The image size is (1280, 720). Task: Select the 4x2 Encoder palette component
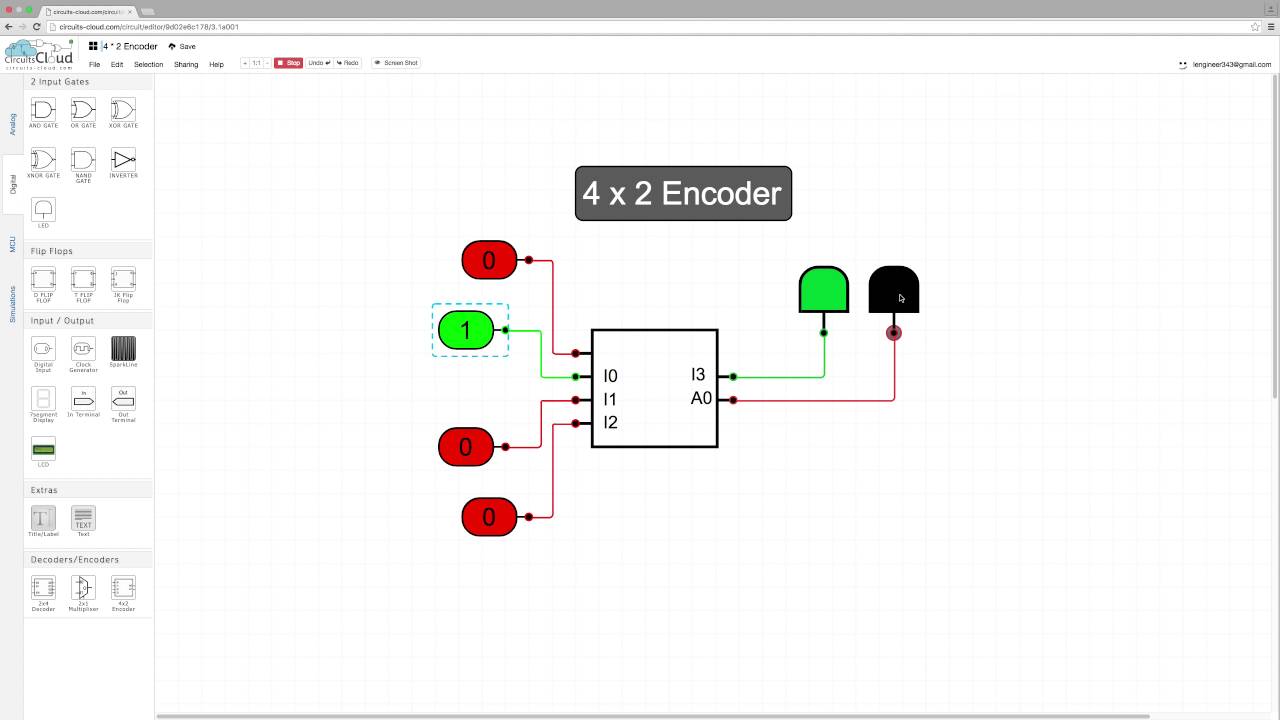coord(123,592)
